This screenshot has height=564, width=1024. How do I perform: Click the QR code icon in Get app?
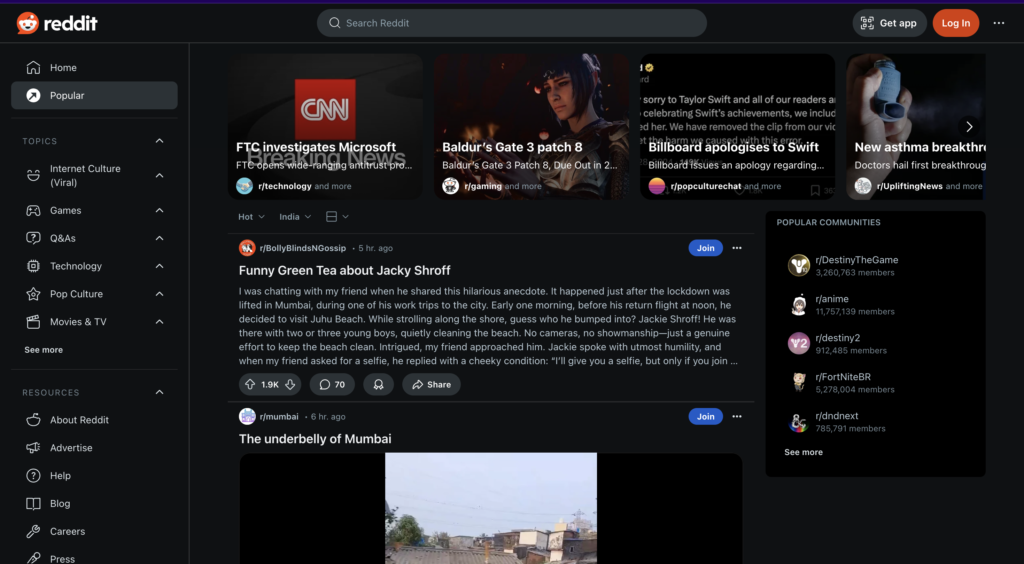[x=867, y=23]
